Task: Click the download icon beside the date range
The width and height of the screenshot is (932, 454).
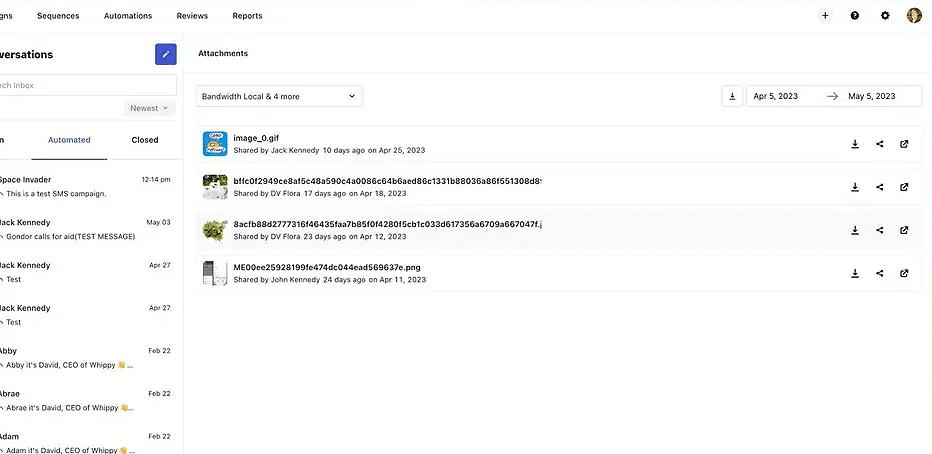Action: 732,96
